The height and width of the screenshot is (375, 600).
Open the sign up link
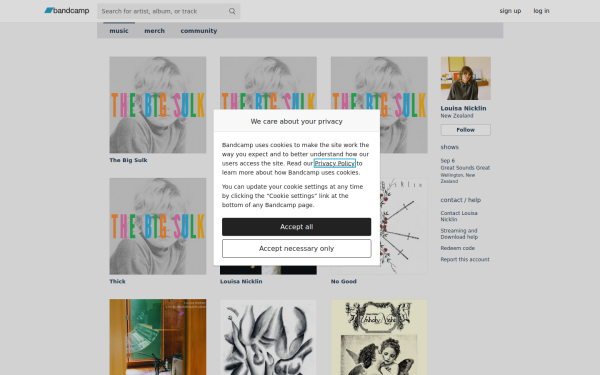(x=510, y=11)
